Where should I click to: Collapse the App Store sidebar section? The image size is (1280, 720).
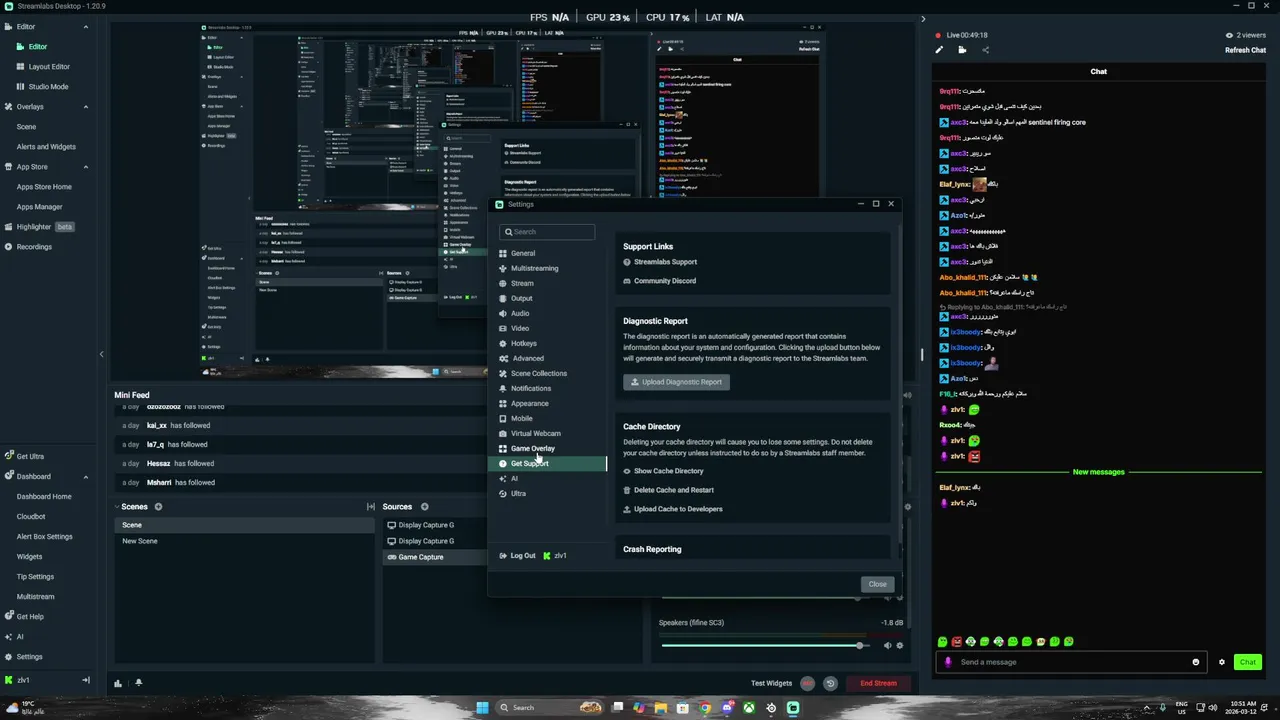point(85,167)
